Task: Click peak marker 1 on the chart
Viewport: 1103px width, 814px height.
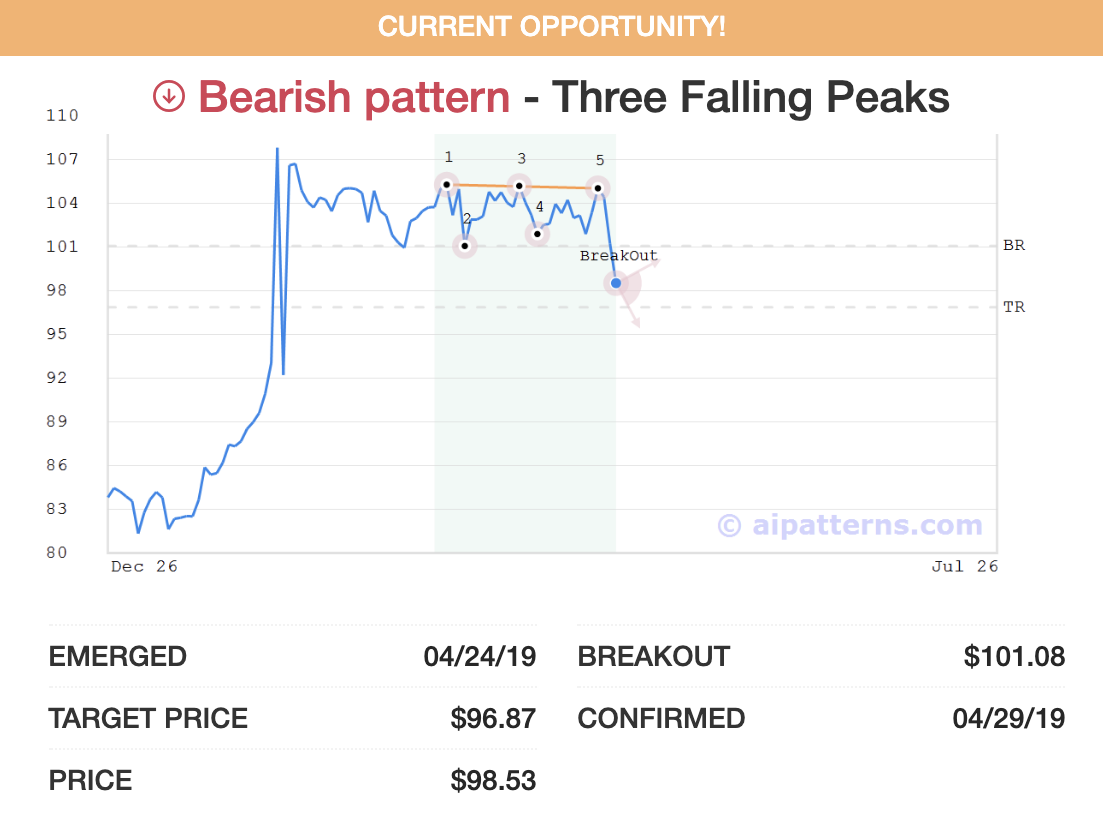Action: [447, 184]
